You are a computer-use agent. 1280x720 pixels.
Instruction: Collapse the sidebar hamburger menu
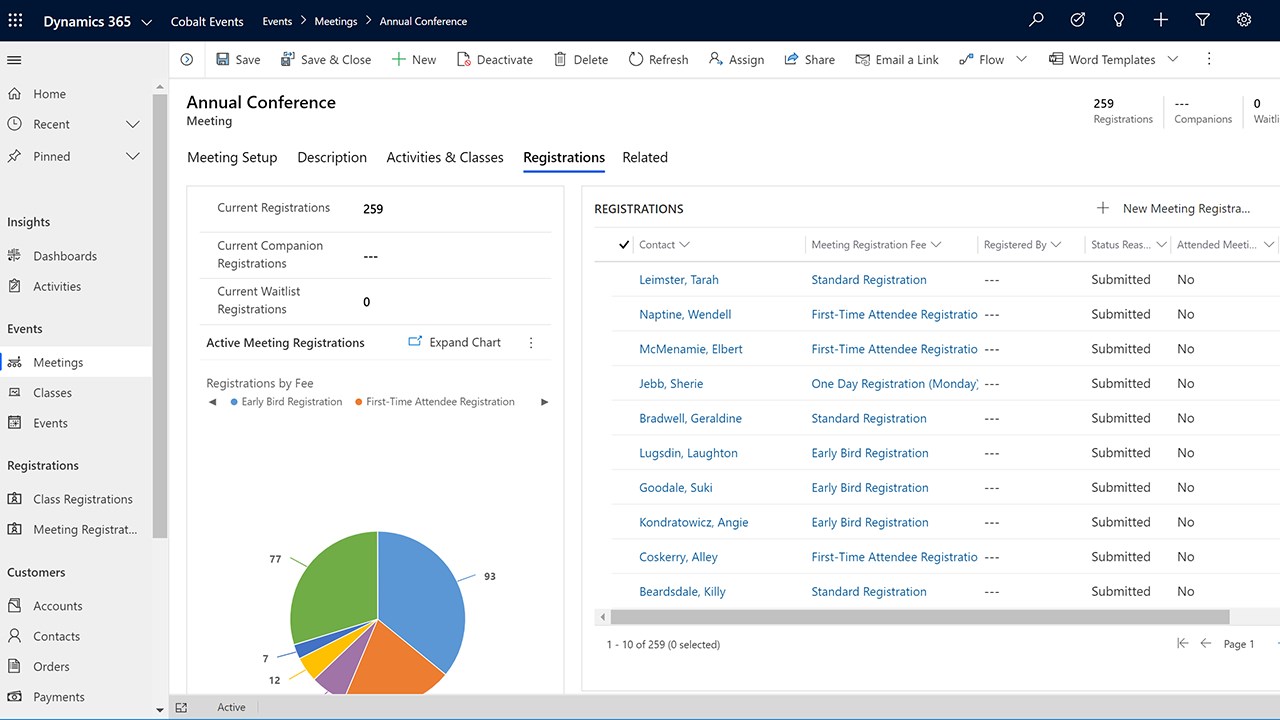tap(14, 60)
